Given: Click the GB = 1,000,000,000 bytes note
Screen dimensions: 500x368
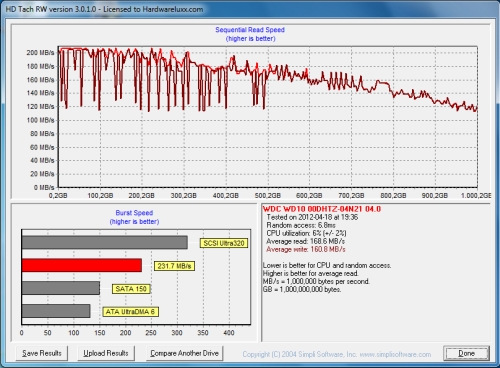Looking at the screenshot, I should (x=302, y=289).
